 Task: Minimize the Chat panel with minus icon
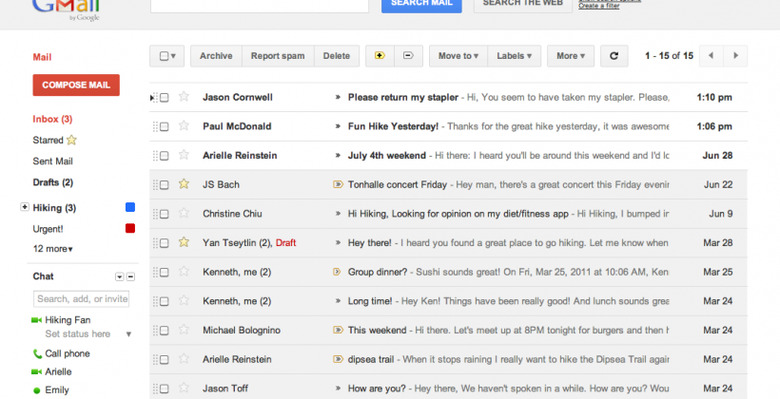click(130, 277)
